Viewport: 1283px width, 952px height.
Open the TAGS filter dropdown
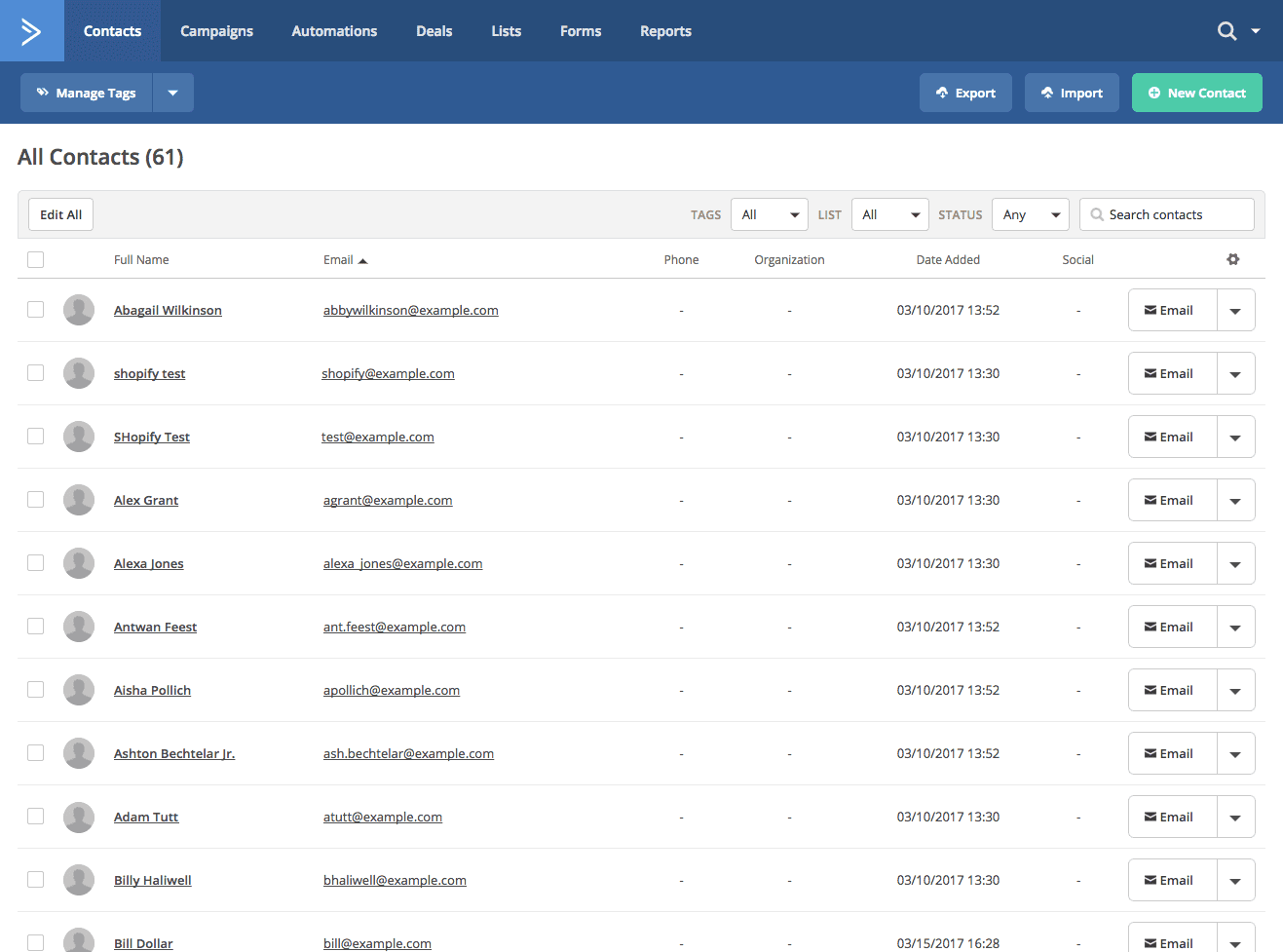pos(769,213)
